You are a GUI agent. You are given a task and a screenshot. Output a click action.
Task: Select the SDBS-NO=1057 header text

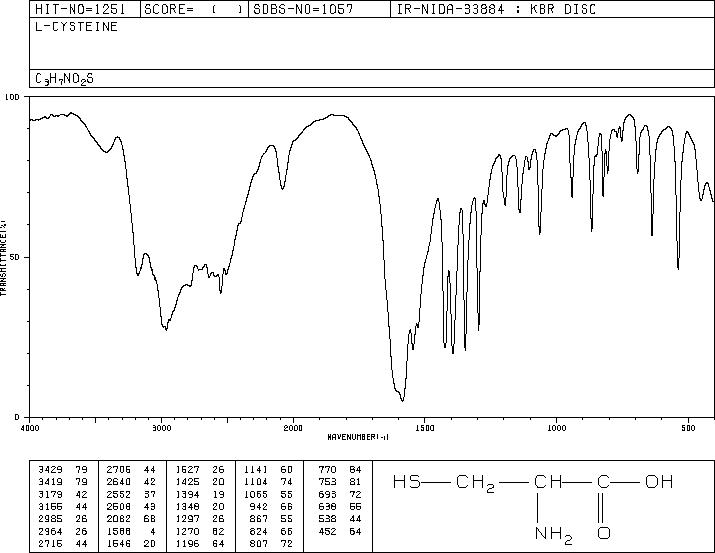click(303, 9)
